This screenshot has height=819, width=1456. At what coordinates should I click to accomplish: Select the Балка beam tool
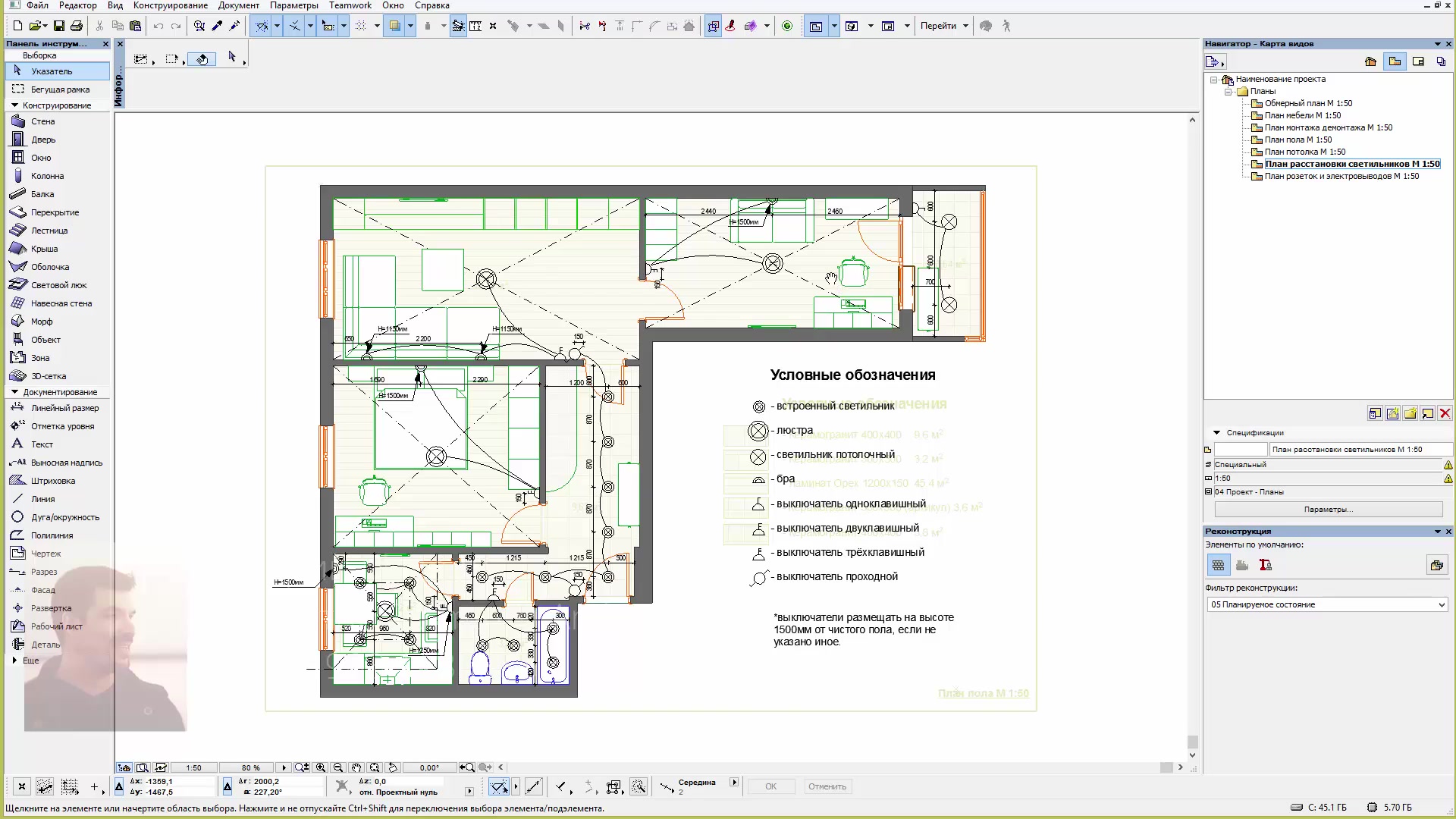(x=57, y=194)
